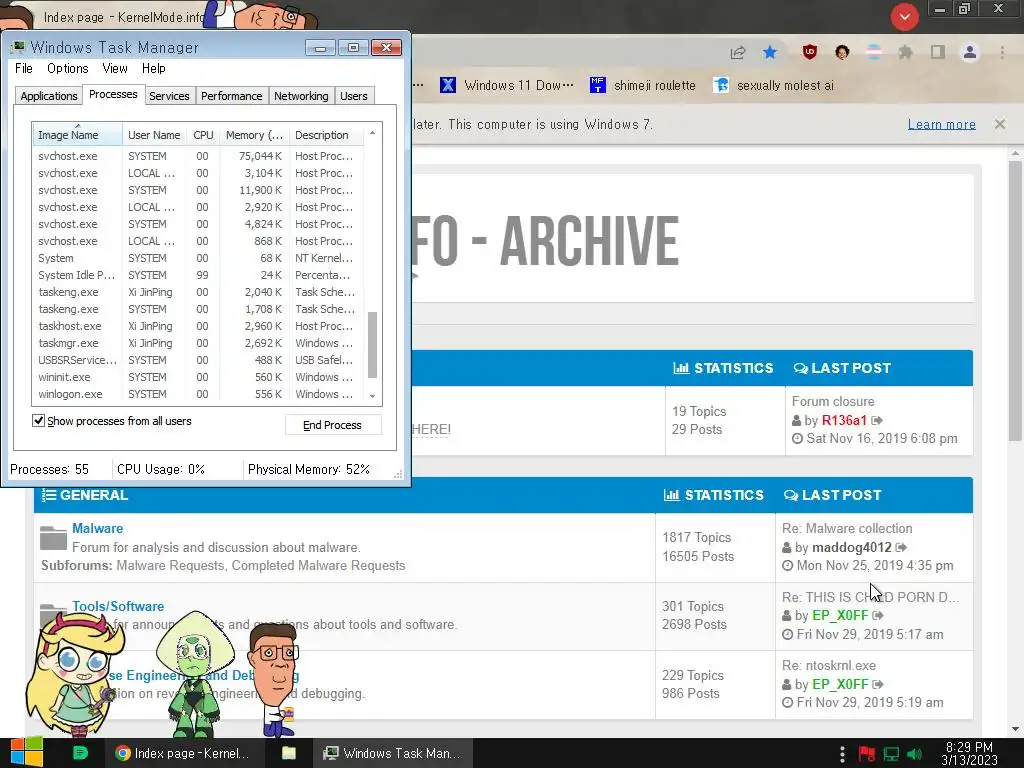The height and width of the screenshot is (768, 1024).
Task: Switch to the Applications tab
Action: click(x=48, y=96)
